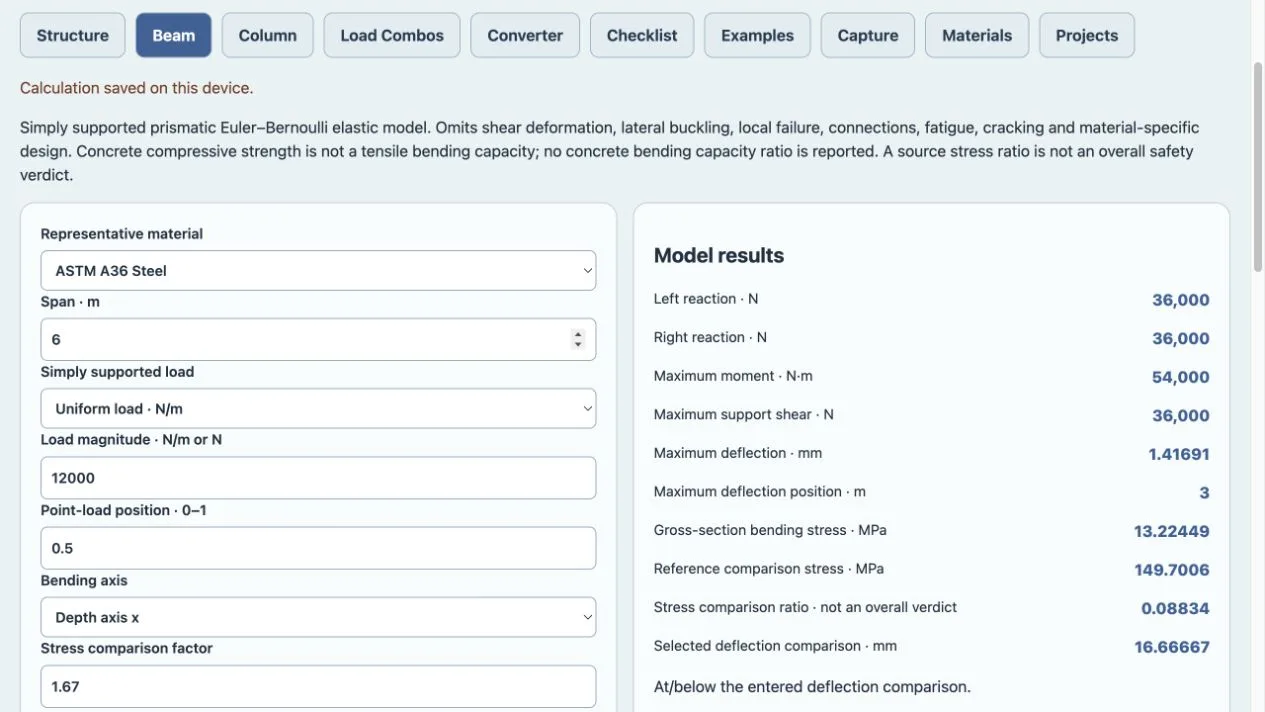This screenshot has width=1265, height=712.
Task: Open the Structure tab
Action: (73, 35)
